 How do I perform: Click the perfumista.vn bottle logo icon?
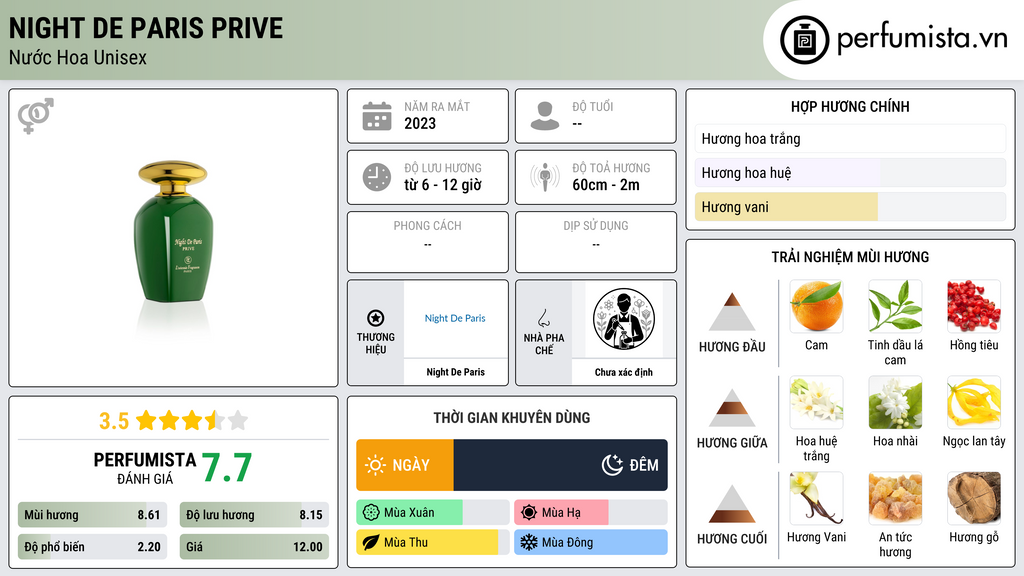point(804,40)
